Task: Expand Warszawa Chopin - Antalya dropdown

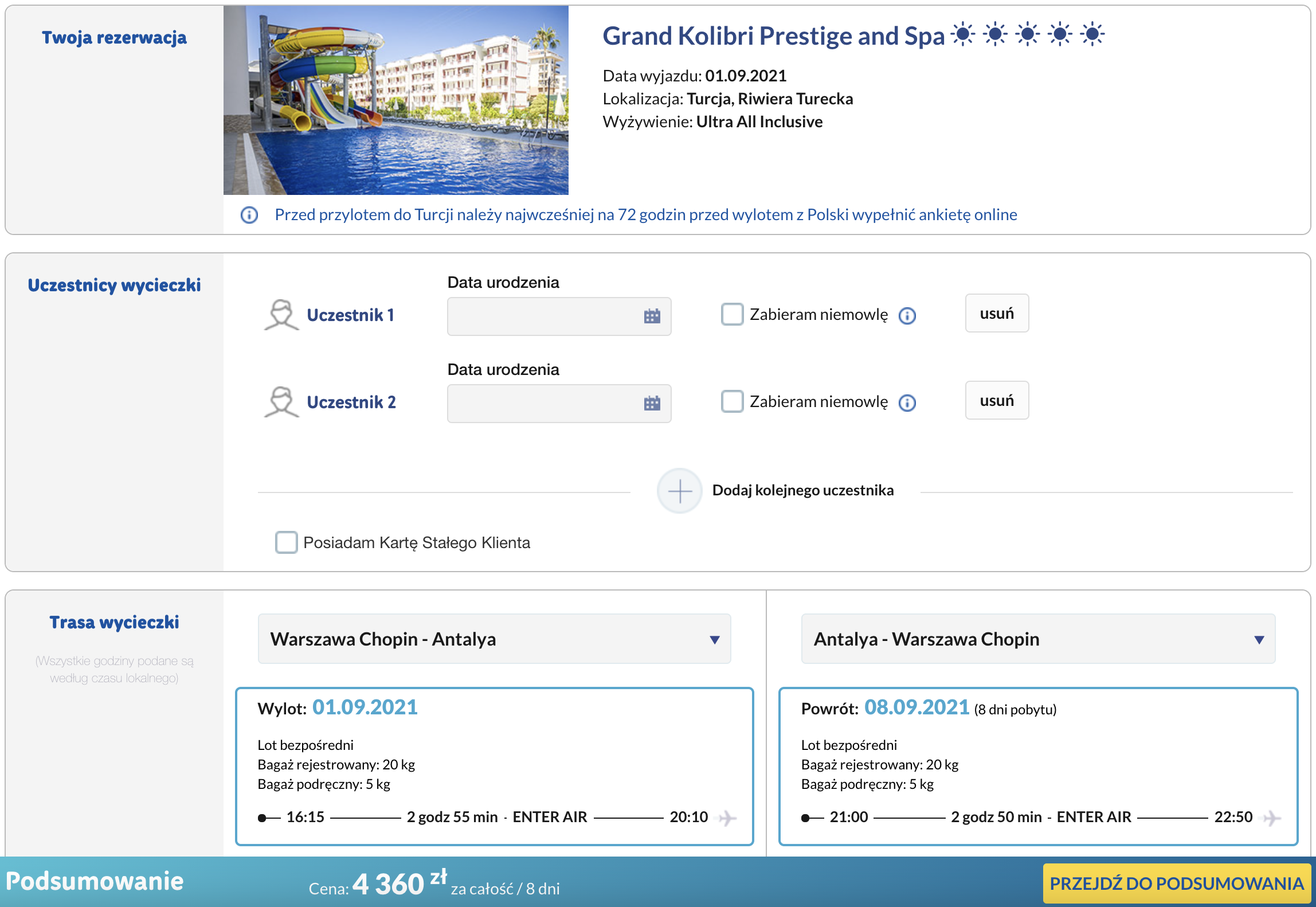Action: coord(494,639)
